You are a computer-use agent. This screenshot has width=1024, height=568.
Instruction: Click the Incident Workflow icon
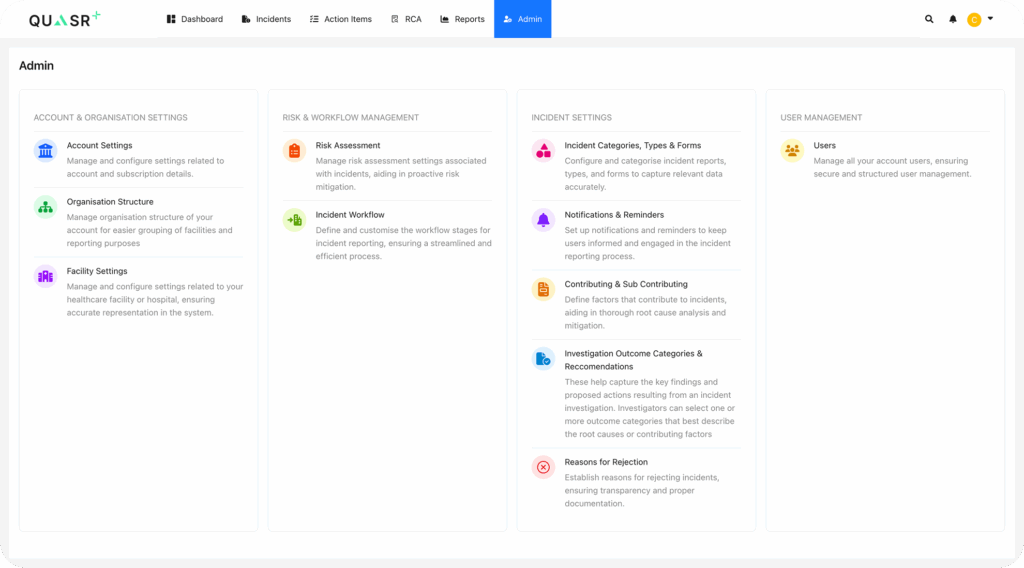[294, 220]
